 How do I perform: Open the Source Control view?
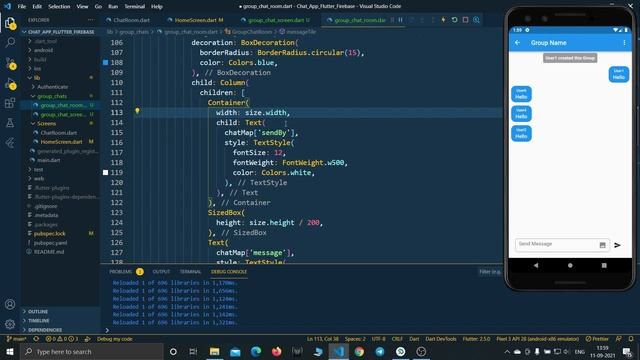[x=10, y=63]
